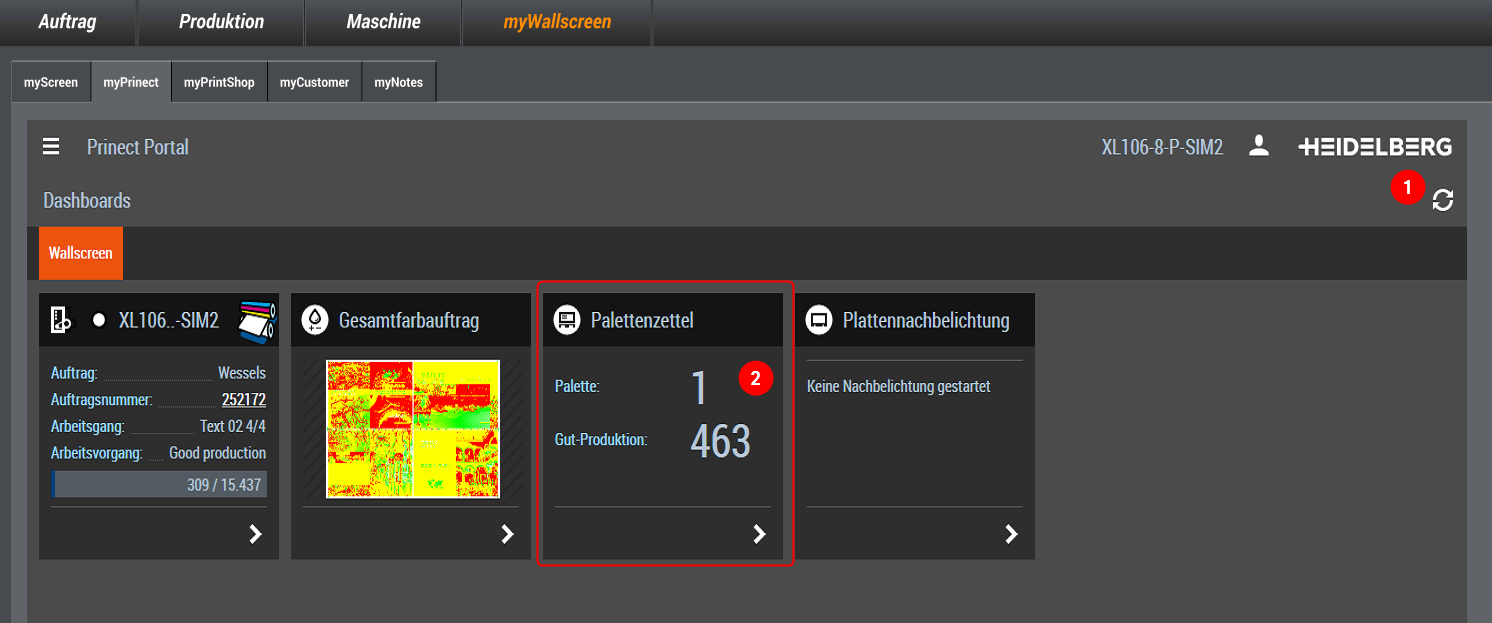The width and height of the screenshot is (1492, 623).
Task: Expand Gesamtfarbauftrag tile with chevron
Action: point(507,534)
